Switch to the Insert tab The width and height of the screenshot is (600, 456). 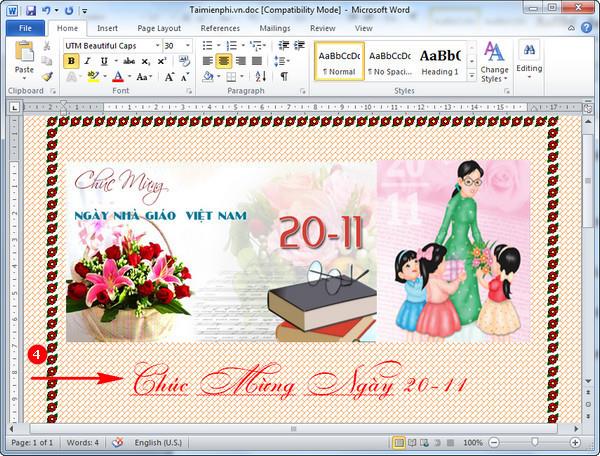pos(107,28)
